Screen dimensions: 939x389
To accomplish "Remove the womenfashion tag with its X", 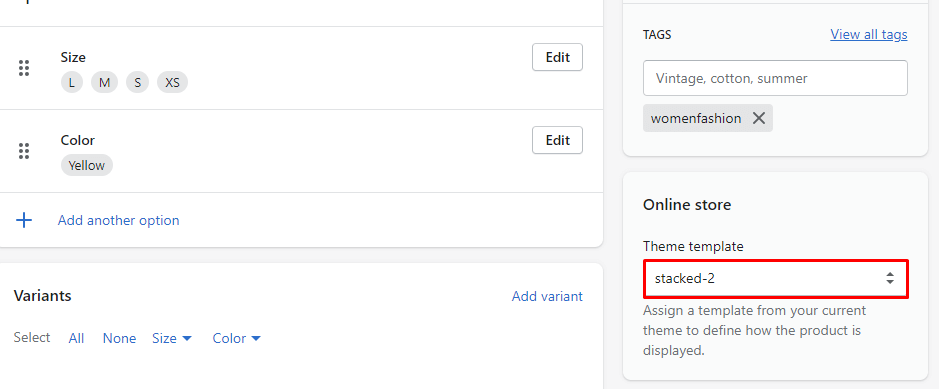I will point(759,118).
